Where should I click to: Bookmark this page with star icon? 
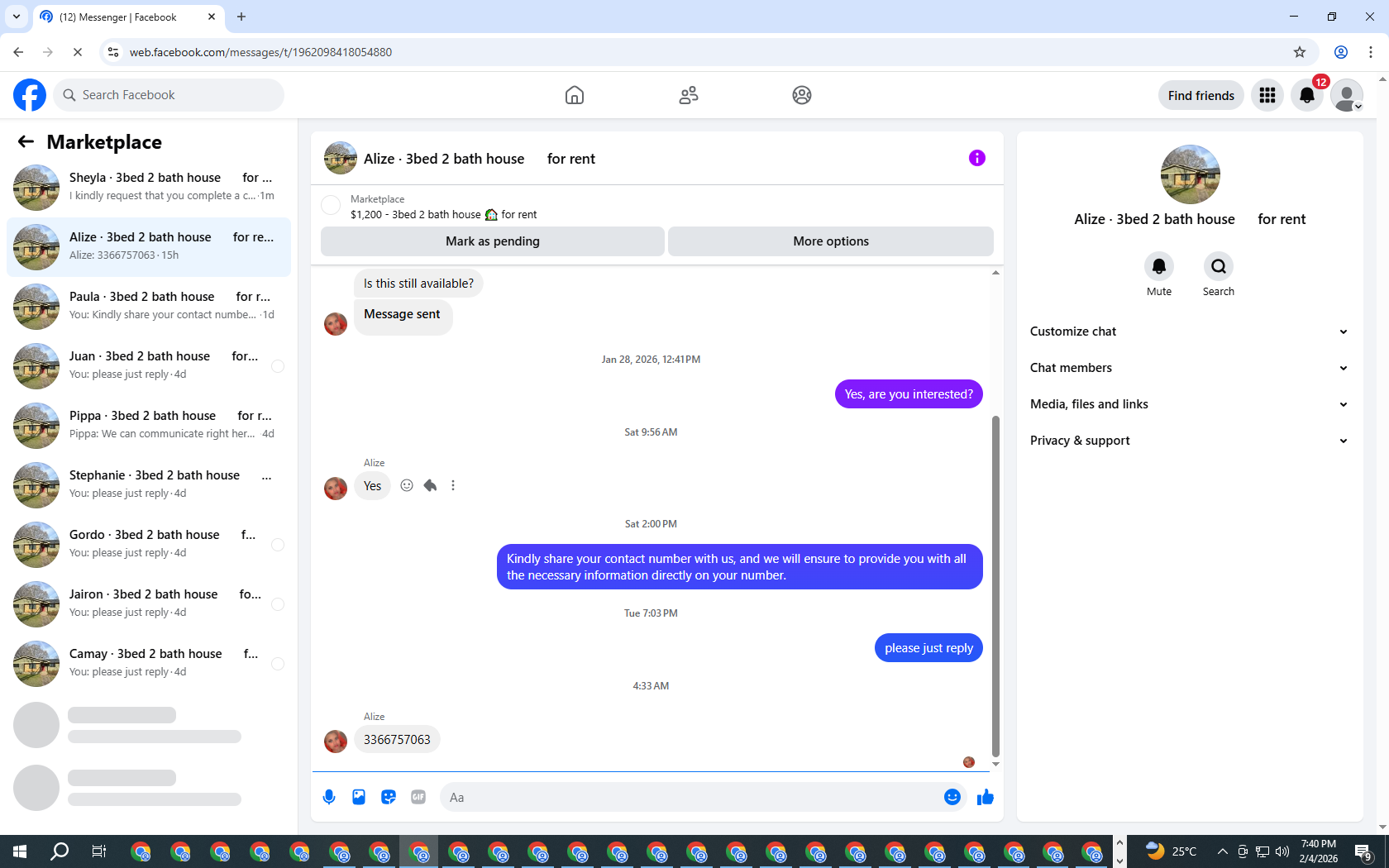[1300, 52]
